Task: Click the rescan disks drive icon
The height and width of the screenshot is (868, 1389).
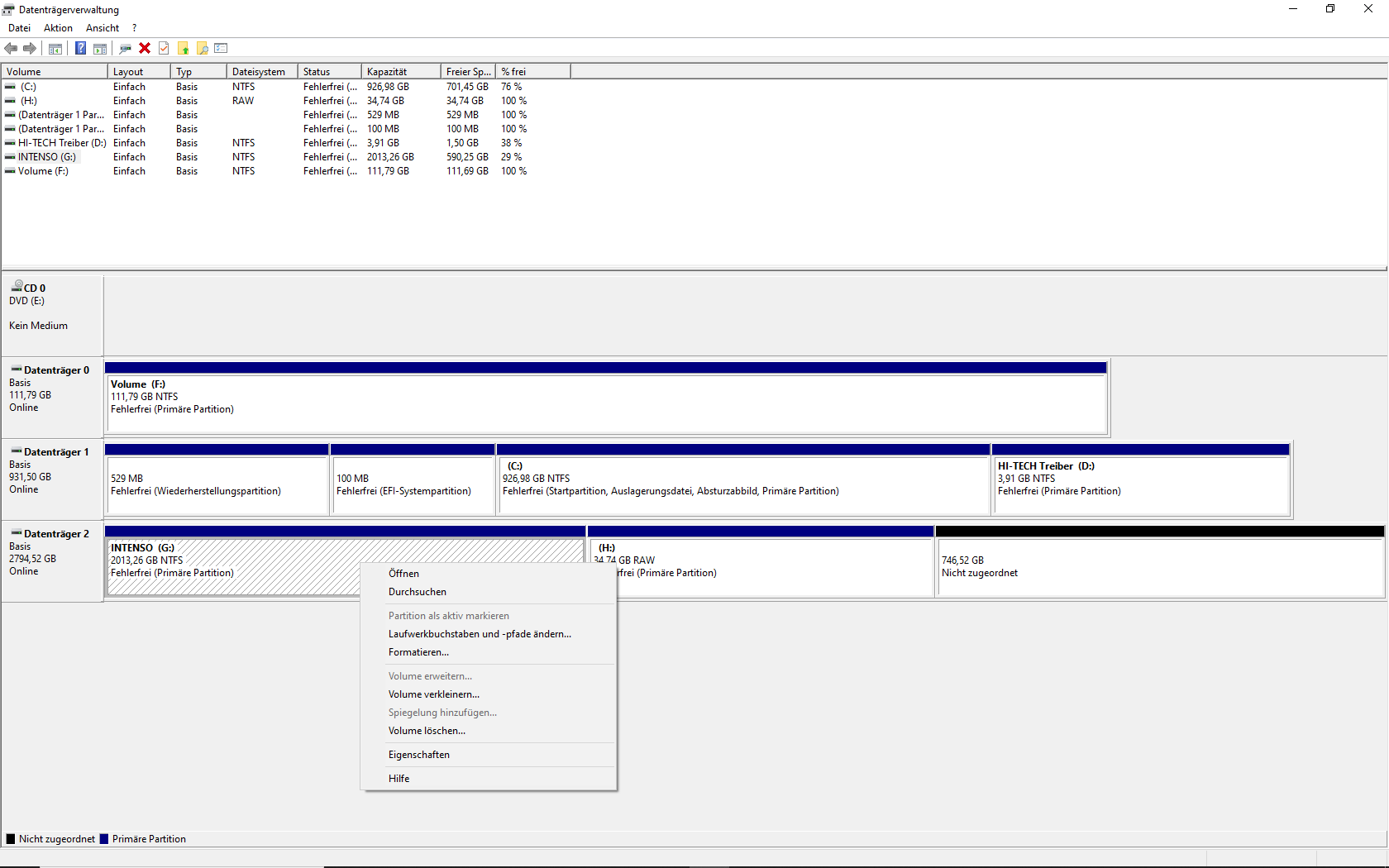Action: coord(126,48)
